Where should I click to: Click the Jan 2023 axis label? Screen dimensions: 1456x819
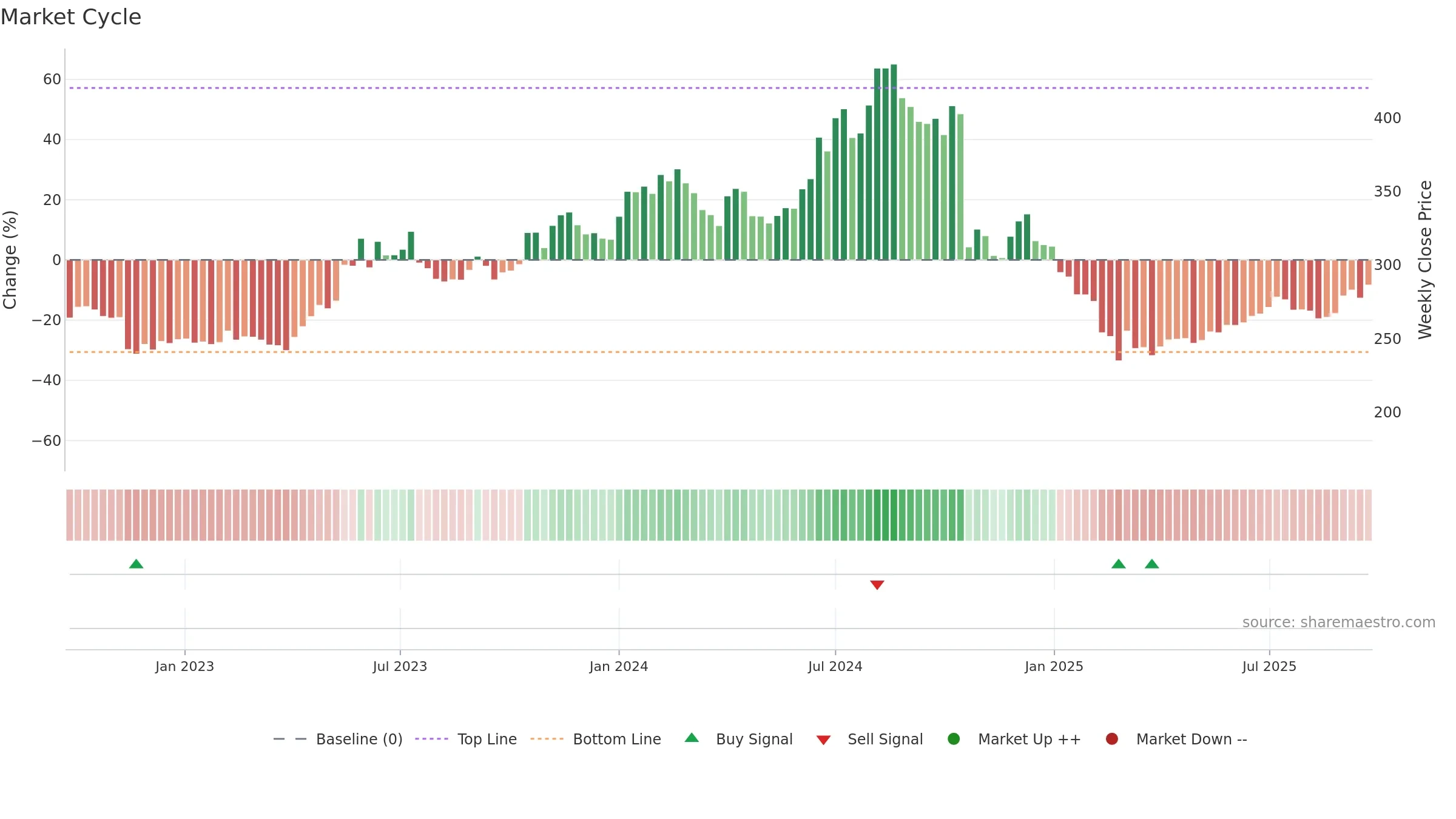point(184,666)
